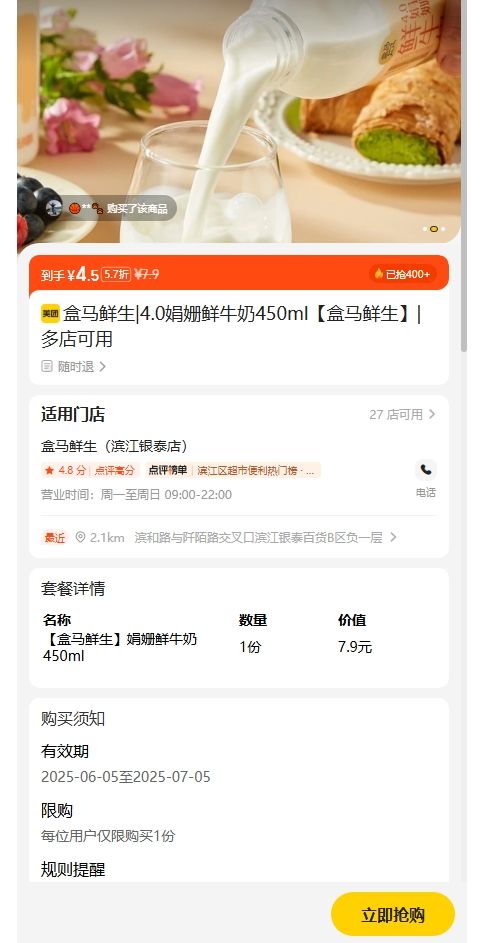483x943 pixels.
Task: Click the location pin icon beside 2.1km
Action: pyautogui.click(x=80, y=537)
